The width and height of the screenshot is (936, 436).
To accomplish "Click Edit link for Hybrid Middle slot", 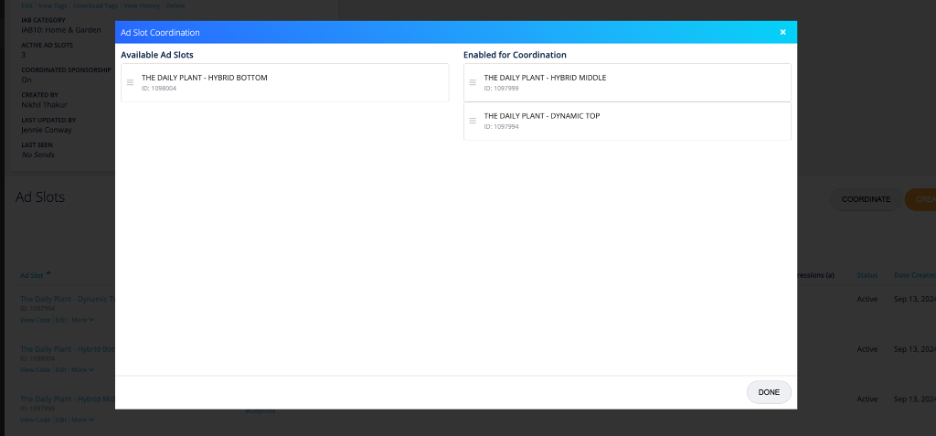I will (x=61, y=419).
